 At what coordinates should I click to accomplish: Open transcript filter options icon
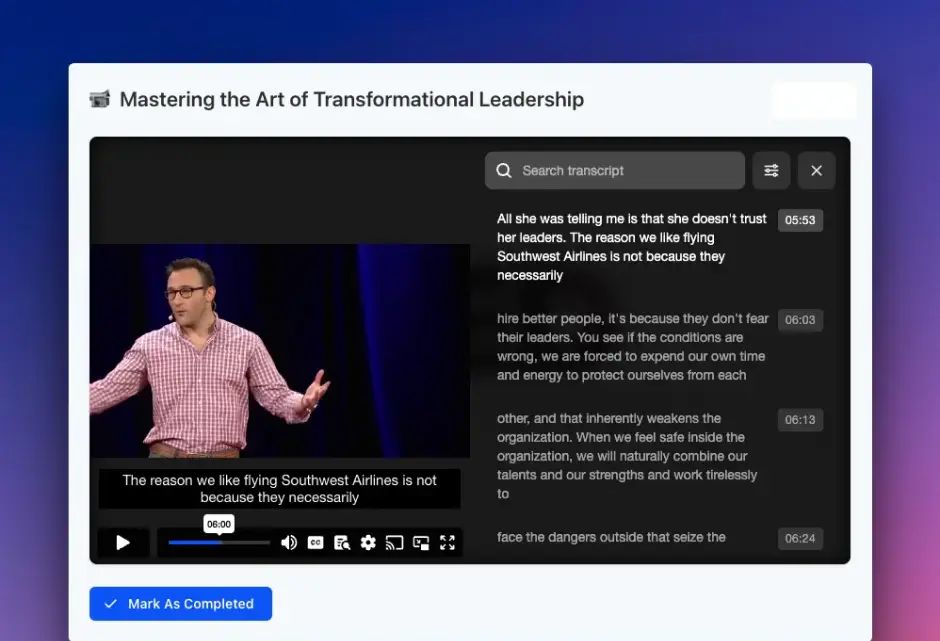click(771, 170)
